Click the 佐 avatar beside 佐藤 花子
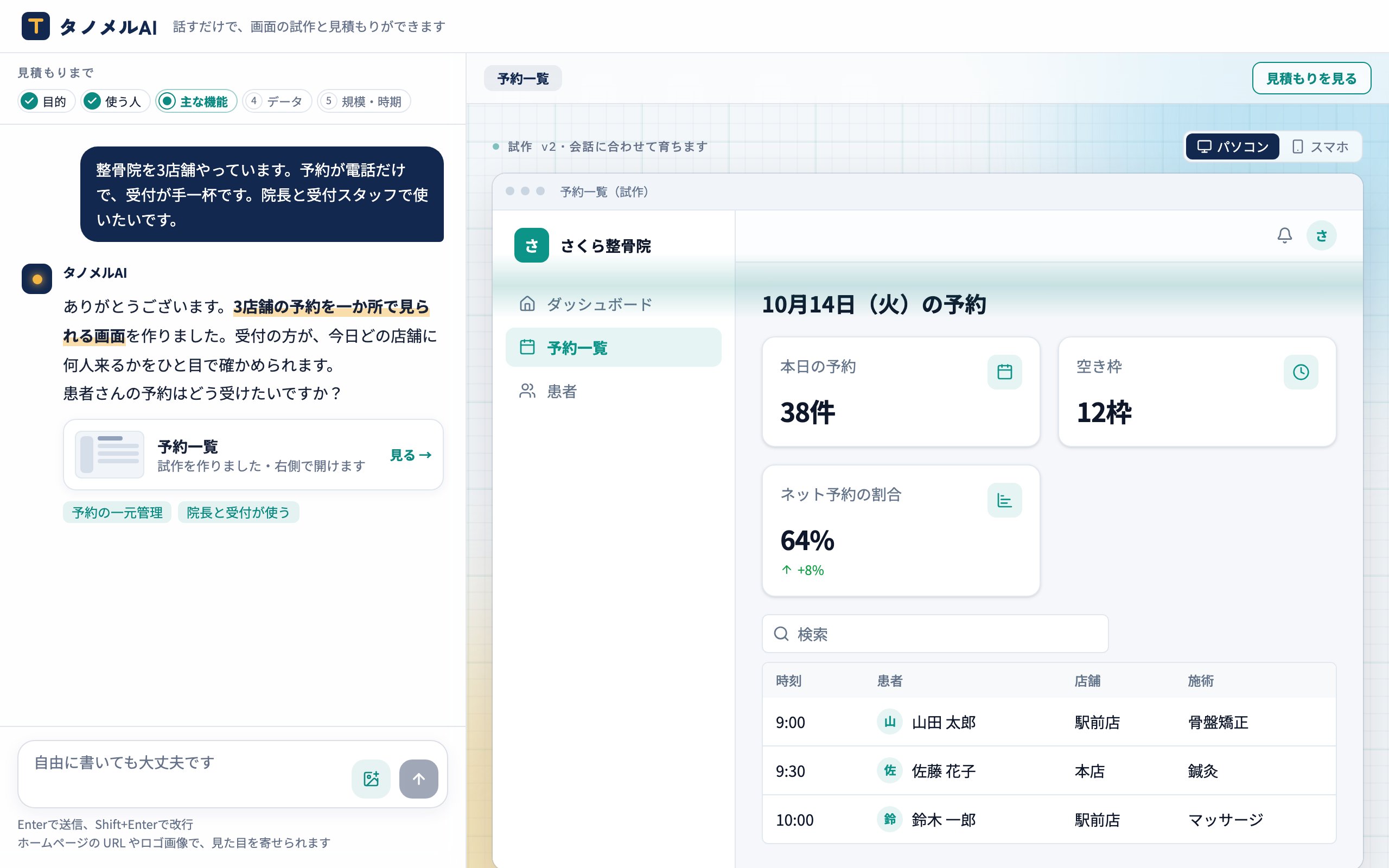Screen dimensions: 1389x868 click(890, 770)
